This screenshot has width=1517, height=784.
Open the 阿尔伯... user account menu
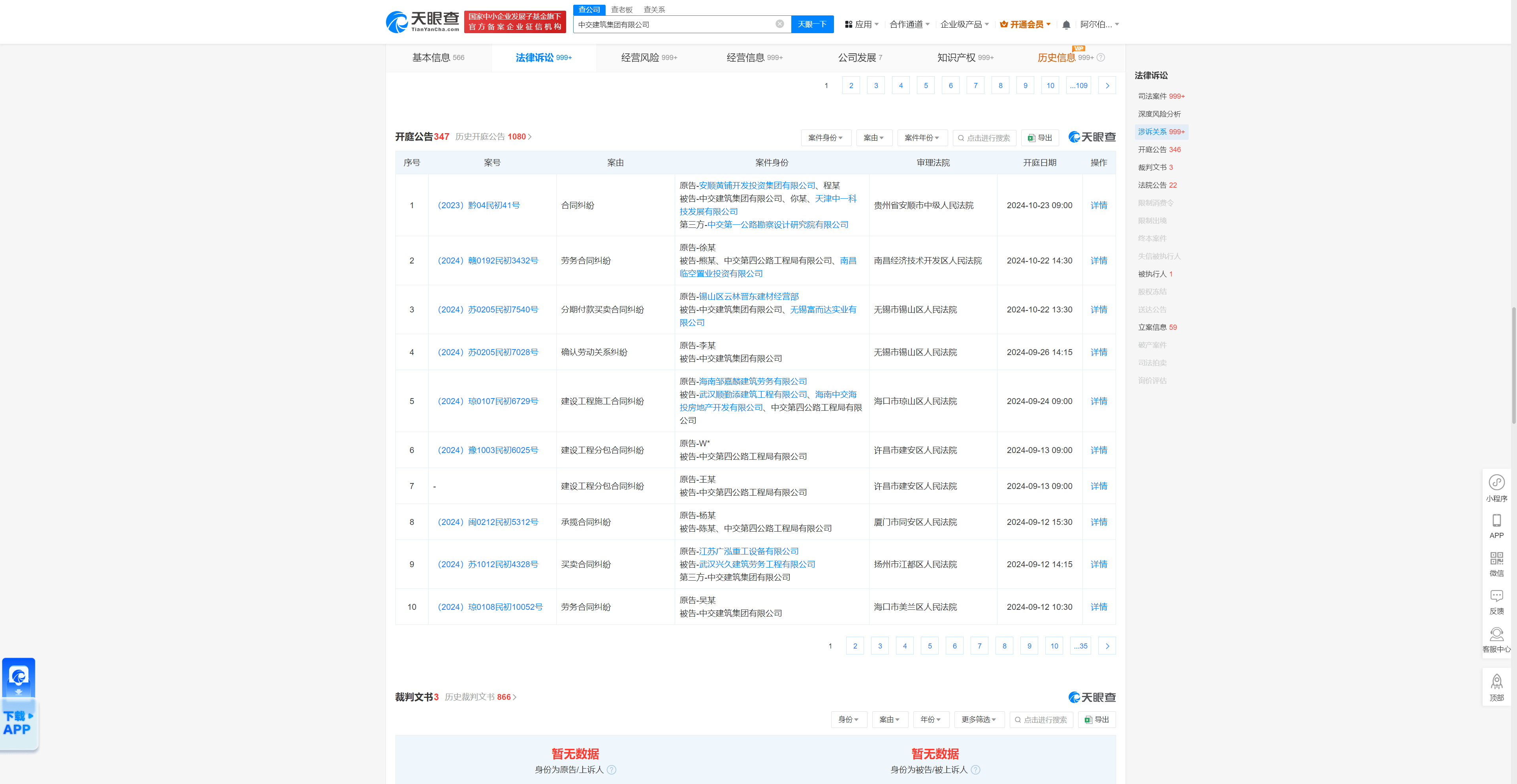click(1099, 24)
